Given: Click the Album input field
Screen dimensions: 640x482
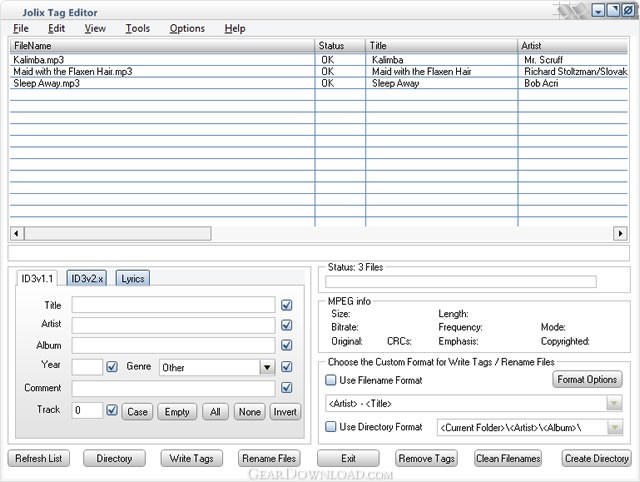Looking at the screenshot, I should point(173,345).
